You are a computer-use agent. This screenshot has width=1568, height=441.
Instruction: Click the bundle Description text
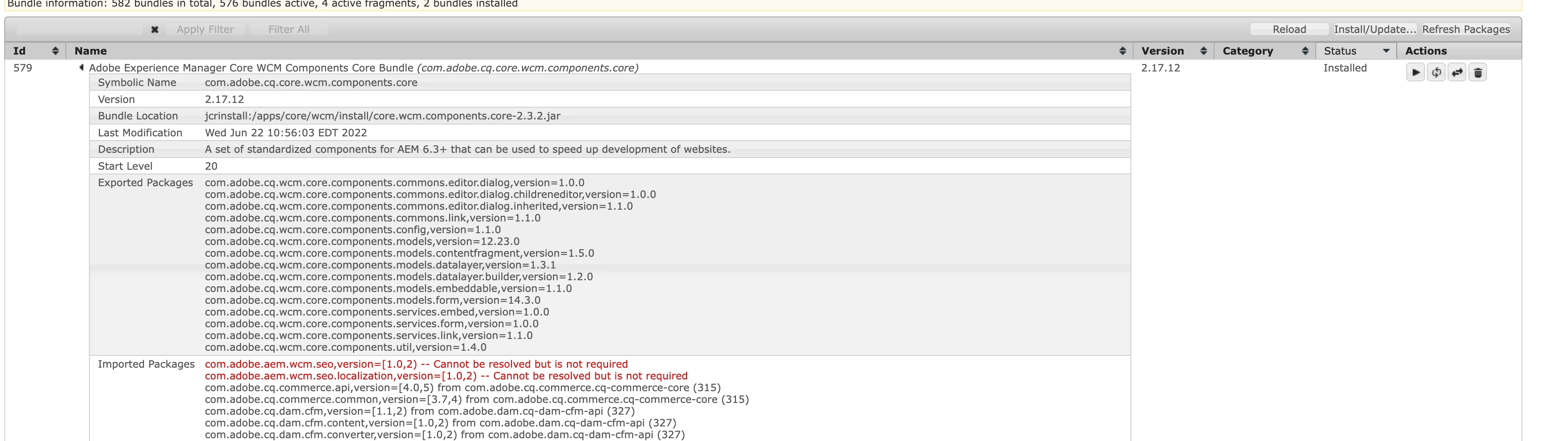point(467,149)
